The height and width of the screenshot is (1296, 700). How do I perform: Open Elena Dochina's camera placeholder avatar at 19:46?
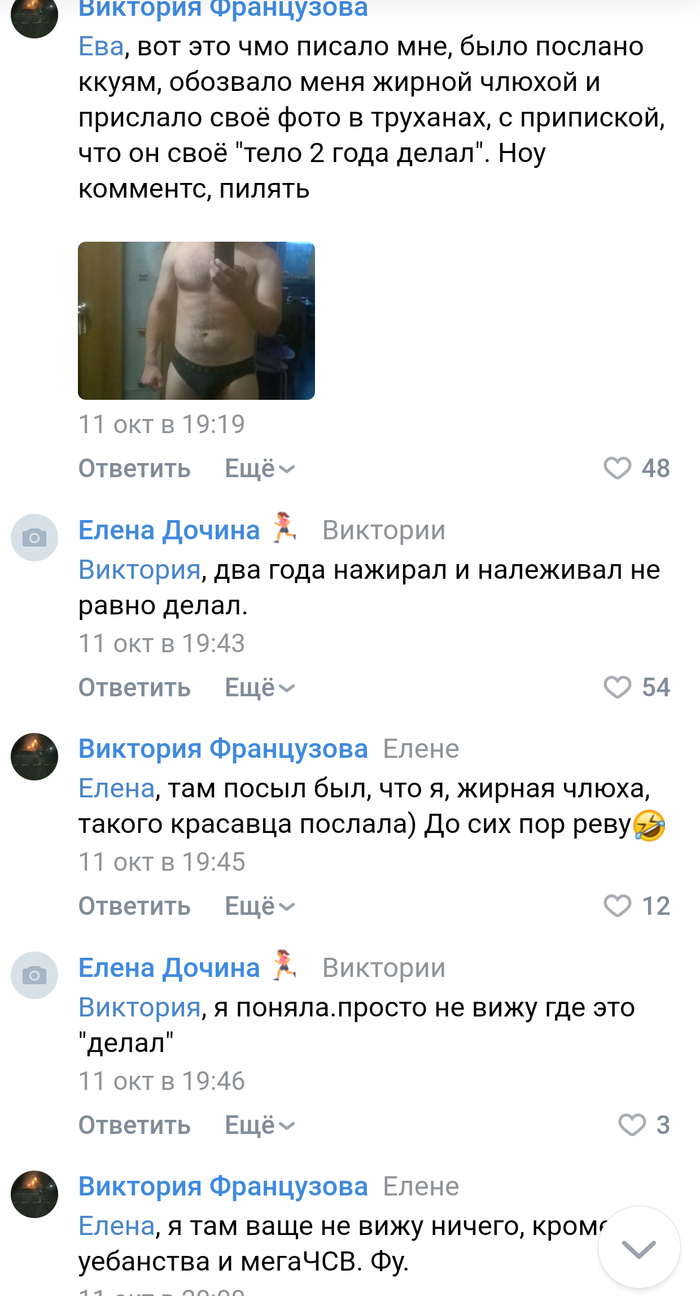click(x=35, y=975)
